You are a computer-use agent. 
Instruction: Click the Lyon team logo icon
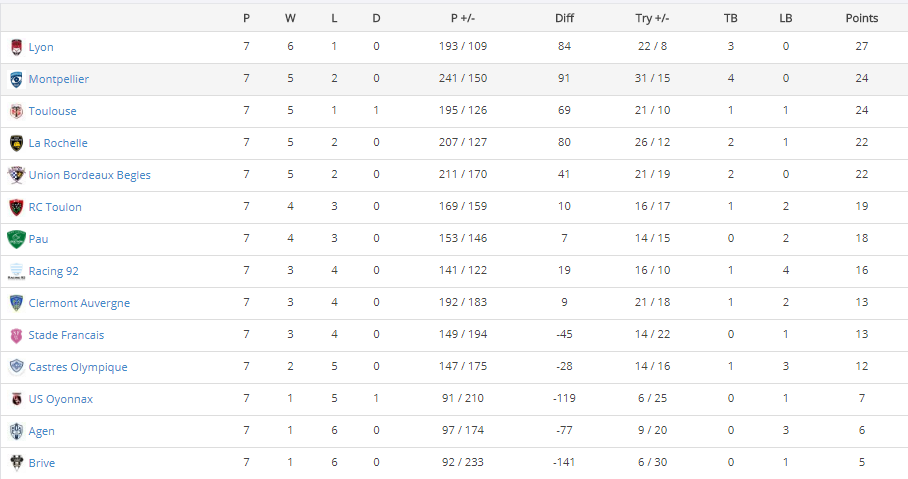coord(16,47)
